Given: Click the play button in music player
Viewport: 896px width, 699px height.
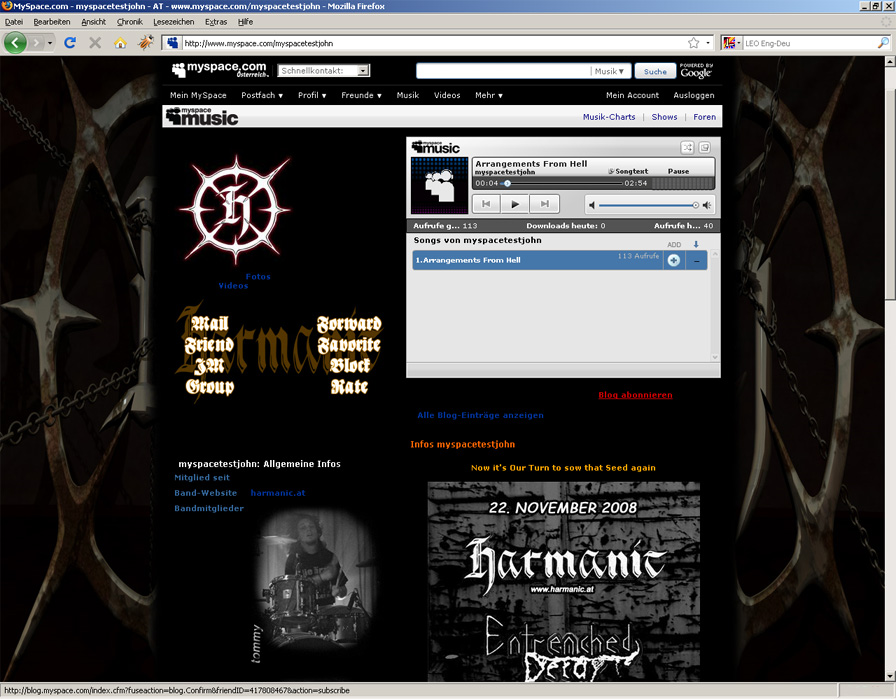Looking at the screenshot, I should pos(515,204).
